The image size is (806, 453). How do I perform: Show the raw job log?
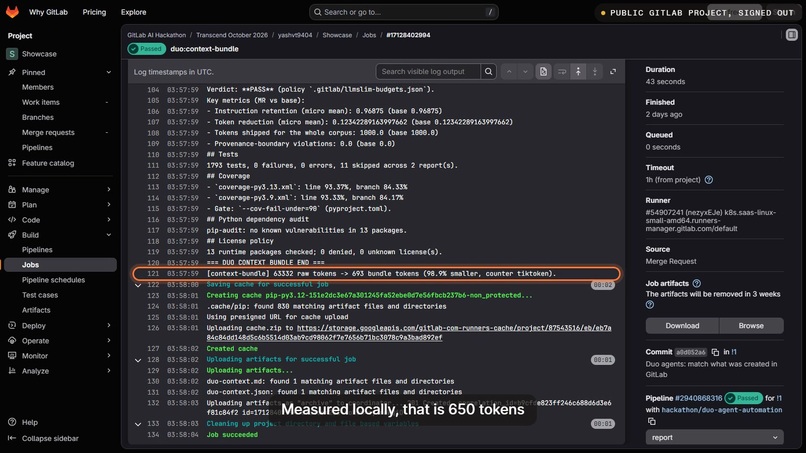click(543, 71)
